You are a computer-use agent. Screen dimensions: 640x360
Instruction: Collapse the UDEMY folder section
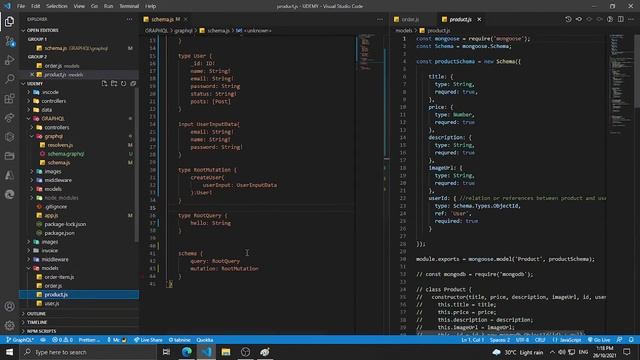35,84
